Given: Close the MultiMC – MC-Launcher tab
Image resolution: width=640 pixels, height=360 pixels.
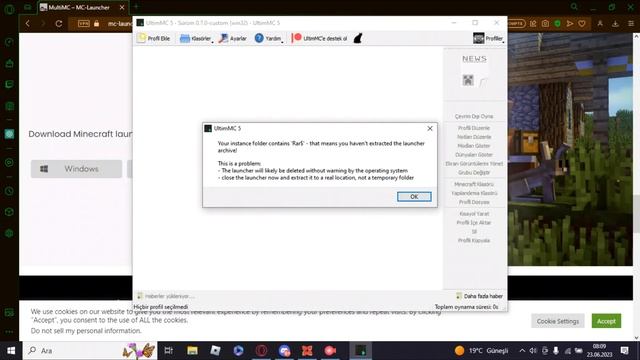Looking at the screenshot, I should [122, 7].
